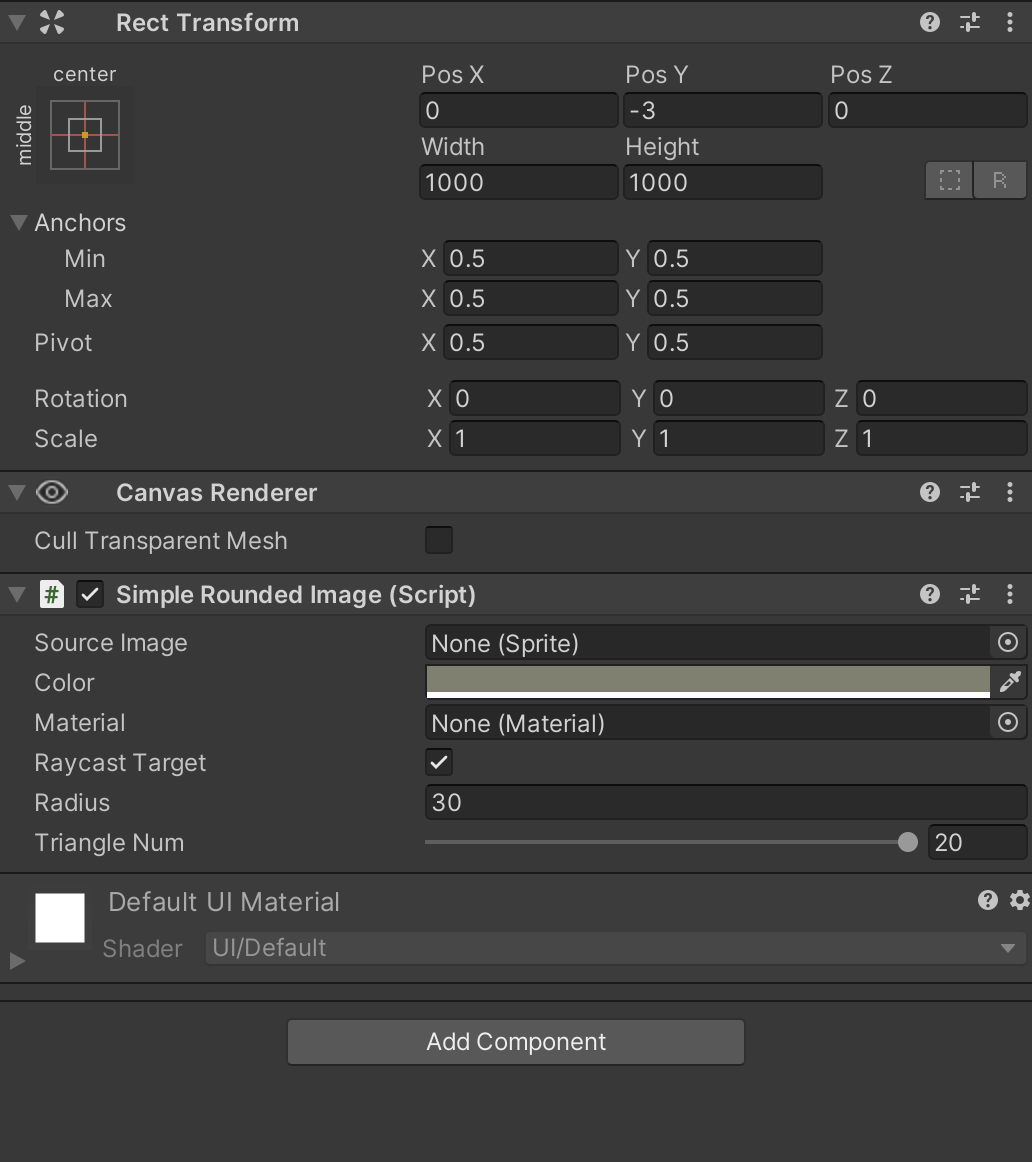1032x1162 pixels.
Task: Open Rect Transform presets icon
Action: (968, 22)
